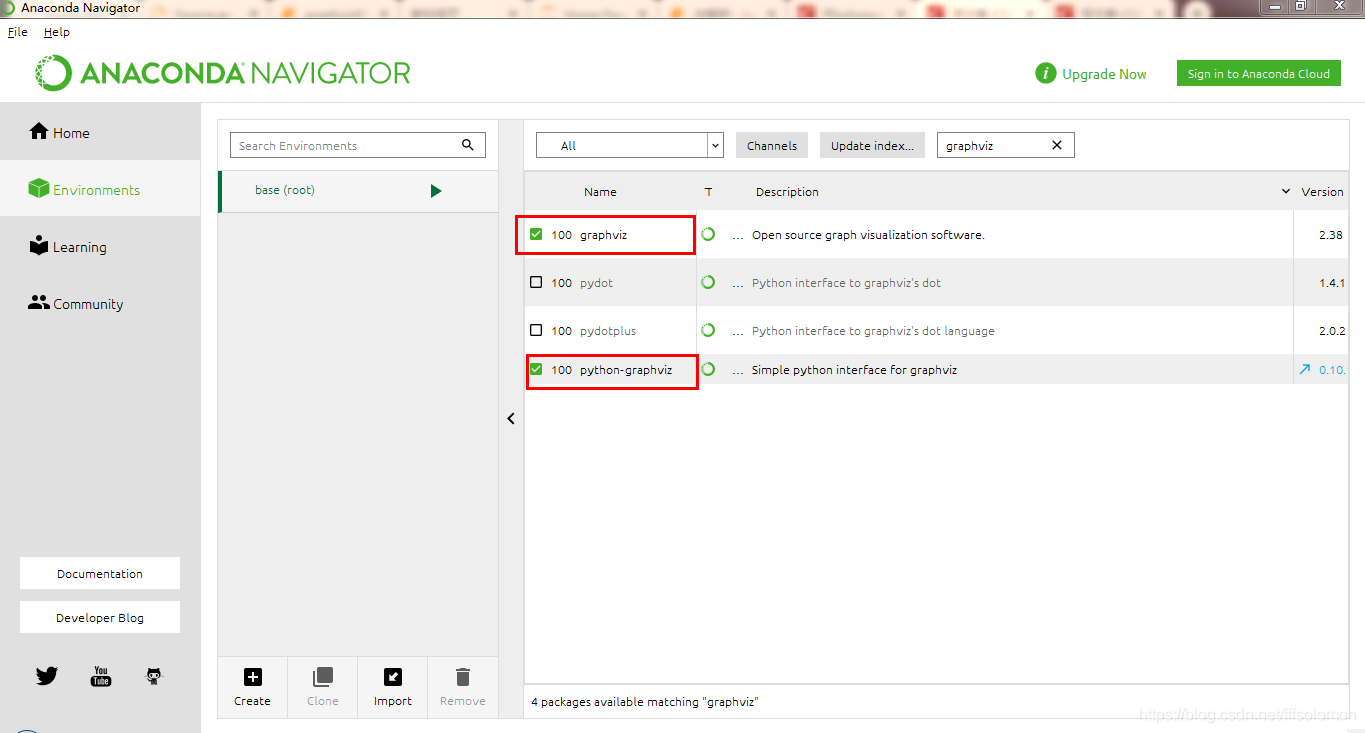
Task: Click the Remove trash icon
Action: point(463,677)
